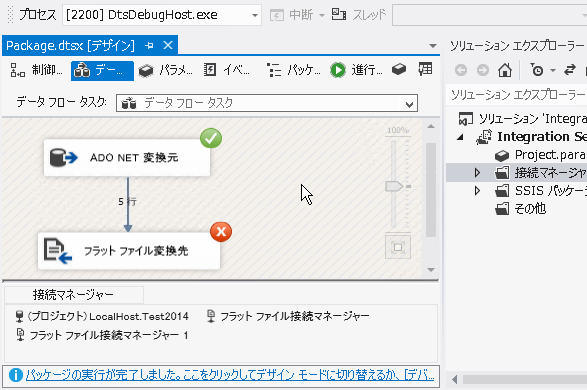Select the 接続マネージャー tab header
Screen dimensions: 587x390
click(73, 295)
